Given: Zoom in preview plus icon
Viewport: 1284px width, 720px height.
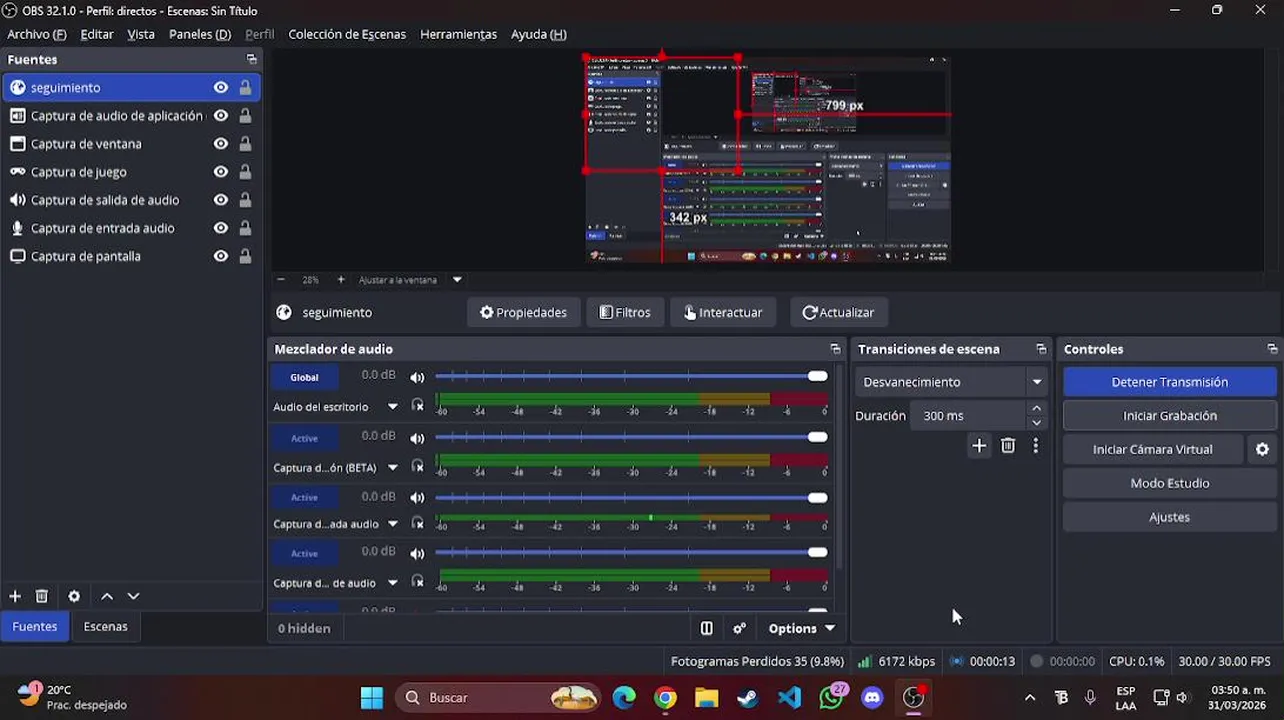Looking at the screenshot, I should (341, 280).
